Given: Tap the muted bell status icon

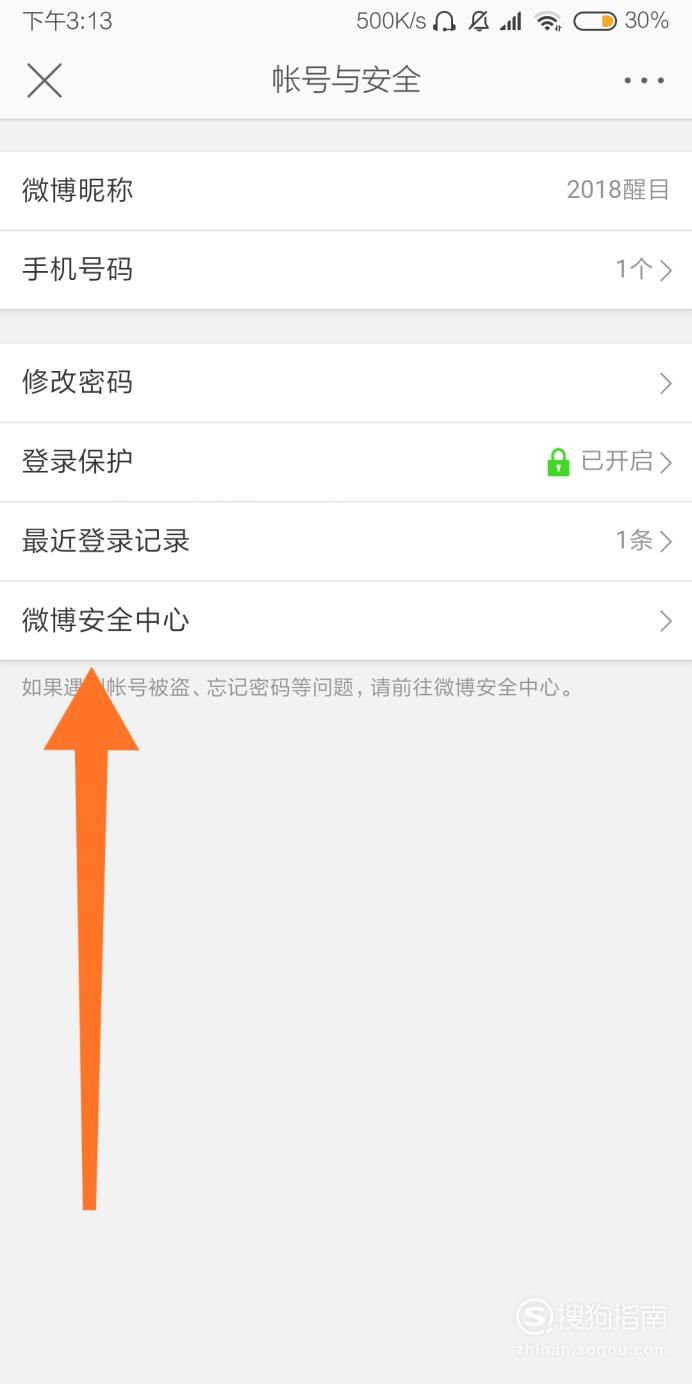Looking at the screenshot, I should tap(479, 21).
